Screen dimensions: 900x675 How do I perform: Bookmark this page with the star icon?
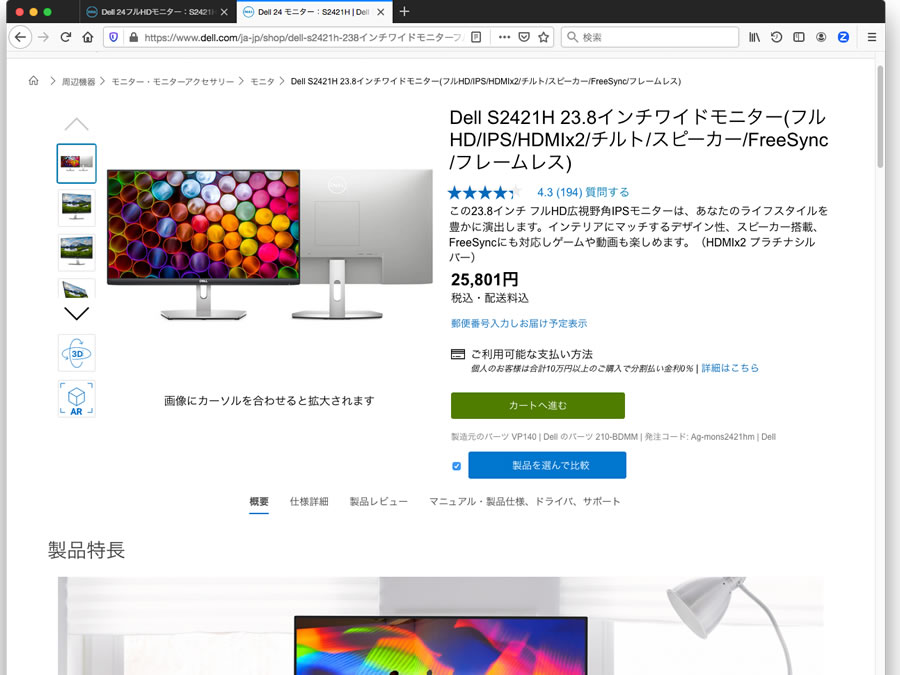544,37
